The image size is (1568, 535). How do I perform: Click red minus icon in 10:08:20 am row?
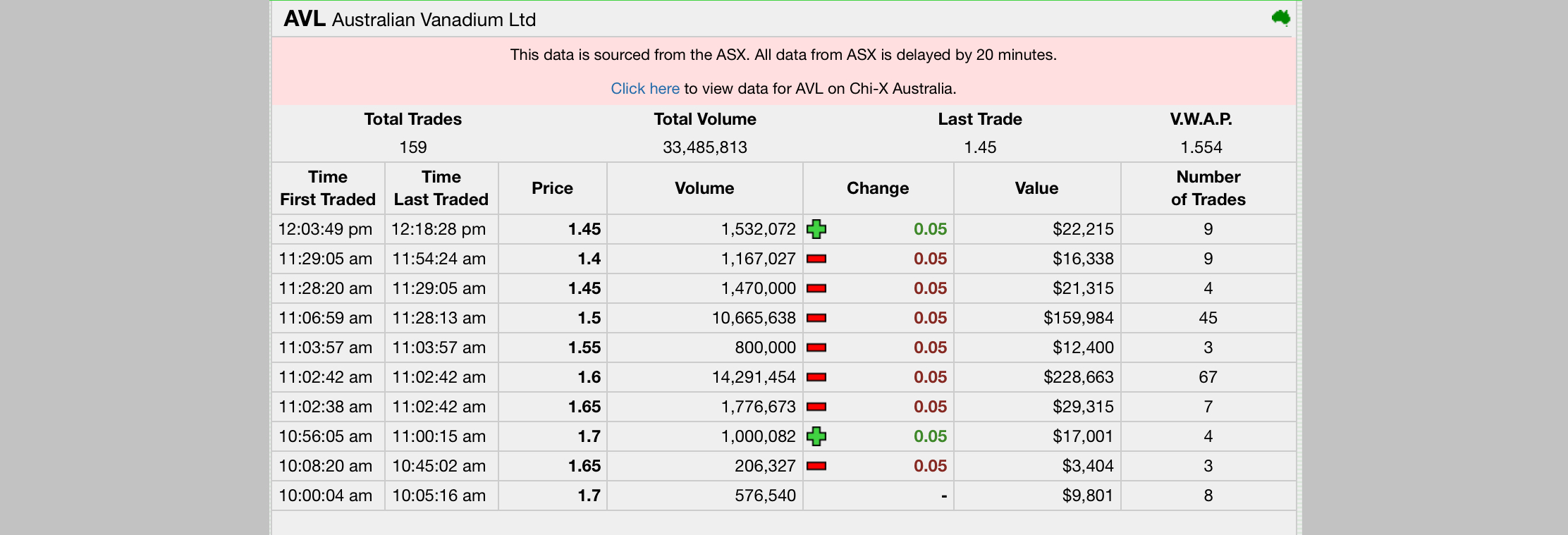click(x=816, y=466)
